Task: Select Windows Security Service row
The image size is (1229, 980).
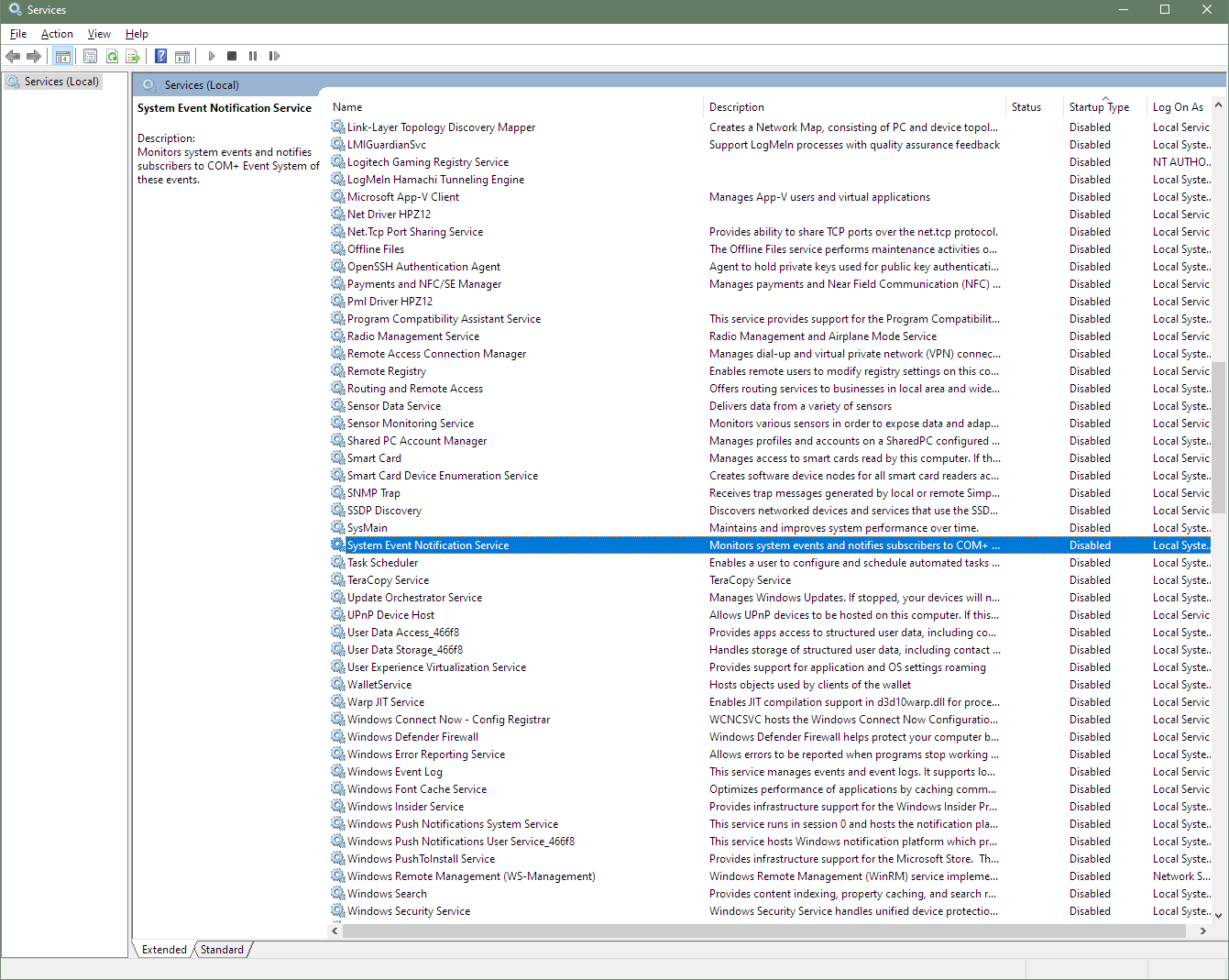Action: point(770,911)
